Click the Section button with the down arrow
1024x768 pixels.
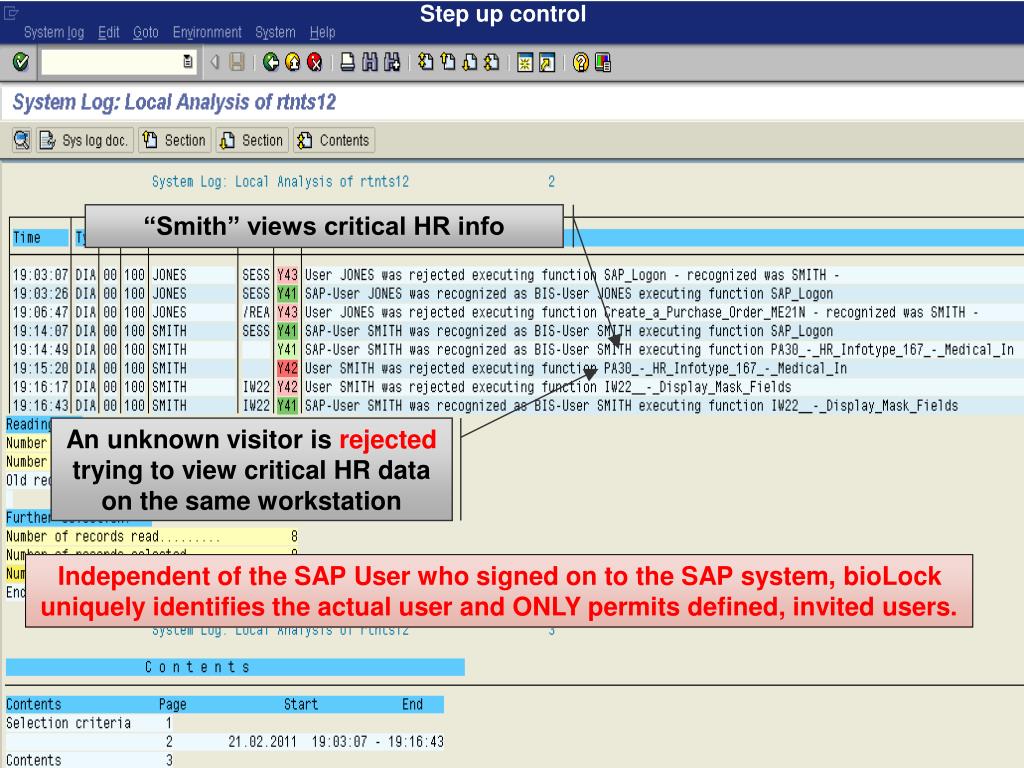click(251, 140)
